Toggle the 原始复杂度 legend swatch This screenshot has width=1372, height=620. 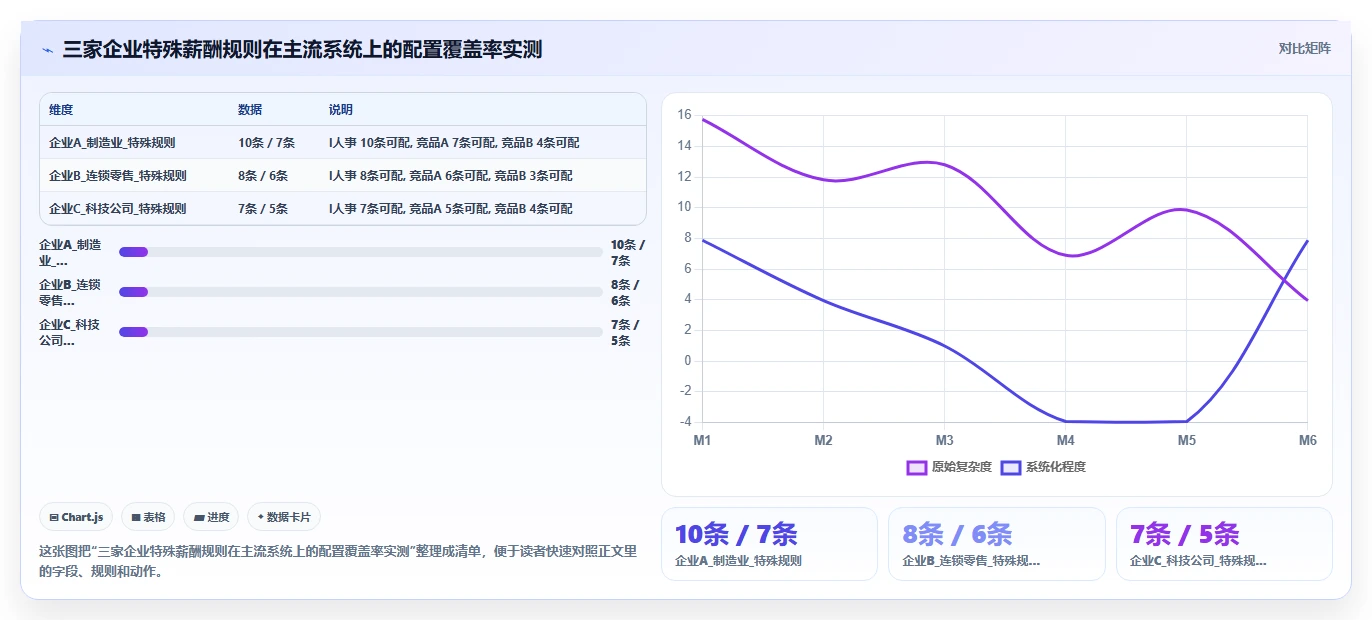click(x=917, y=467)
